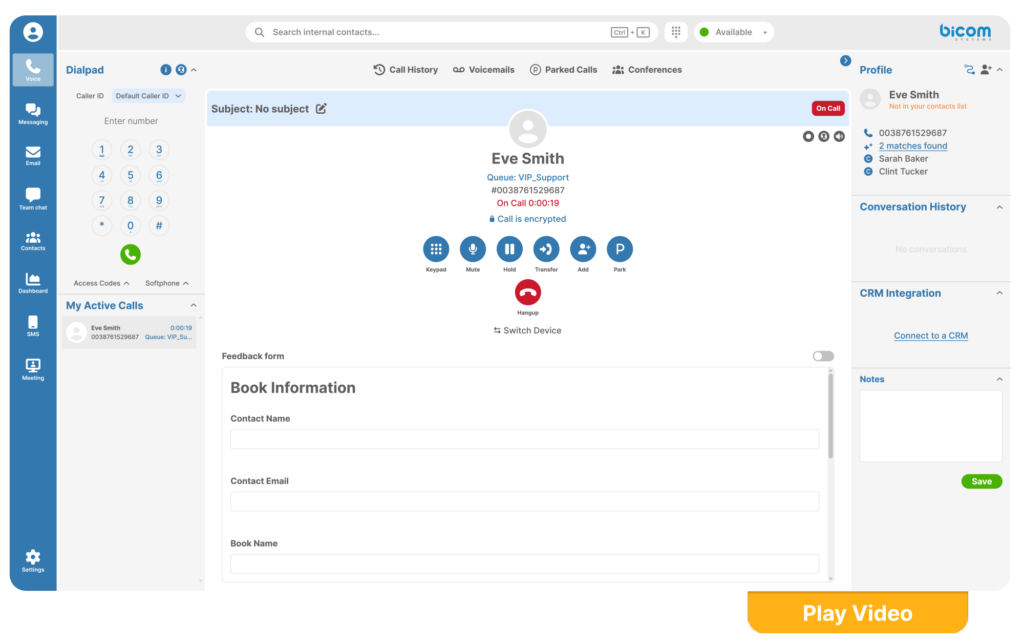
Task: Click the Profile call route icon
Action: [x=969, y=70]
